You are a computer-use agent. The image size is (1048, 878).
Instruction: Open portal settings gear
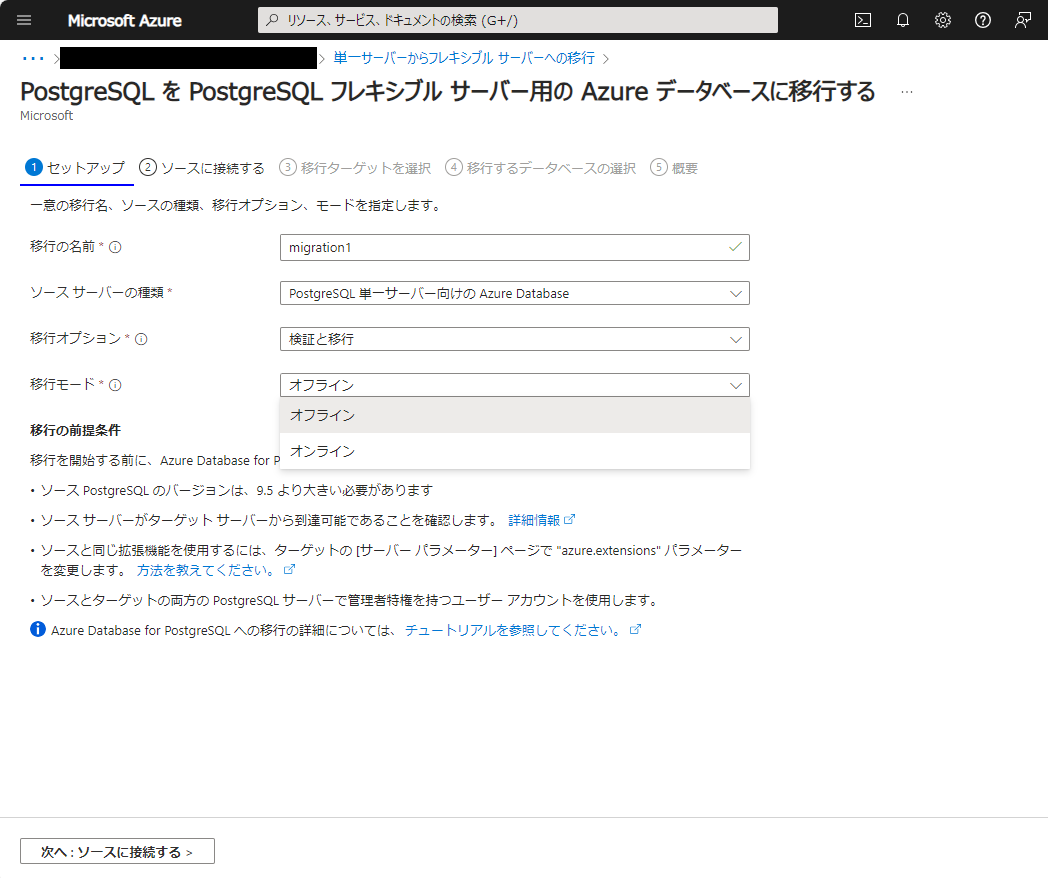943,20
